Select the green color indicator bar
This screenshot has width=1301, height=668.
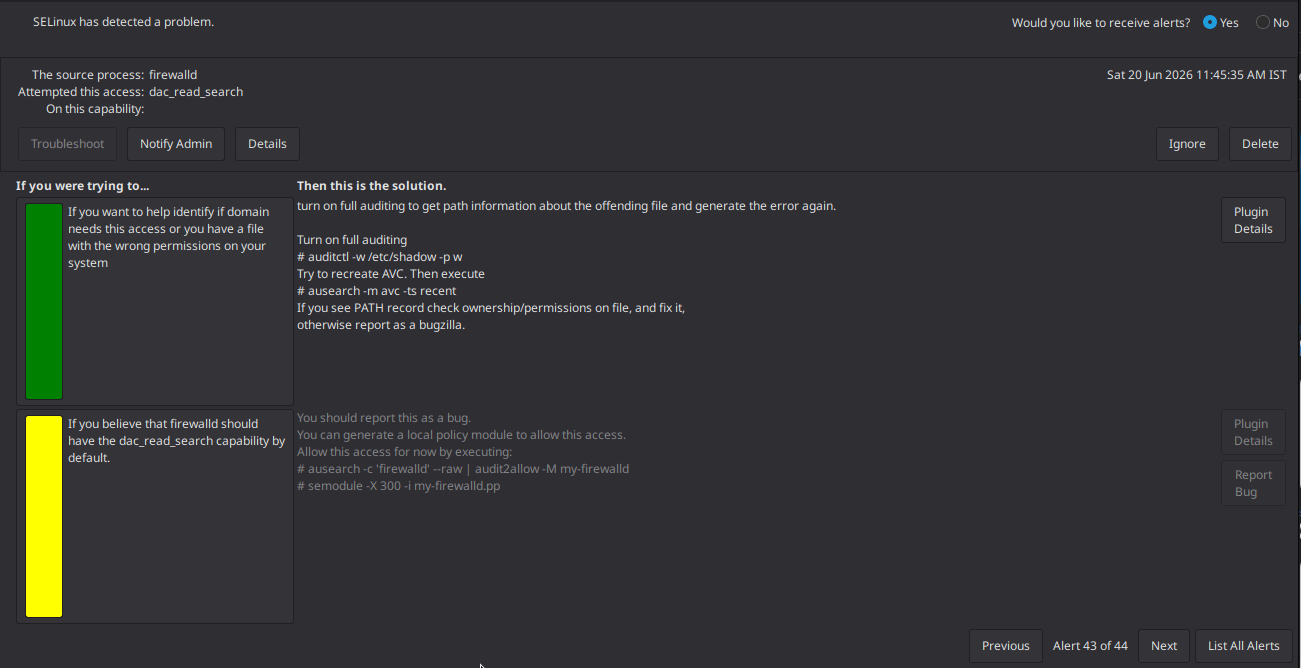pyautogui.click(x=44, y=301)
